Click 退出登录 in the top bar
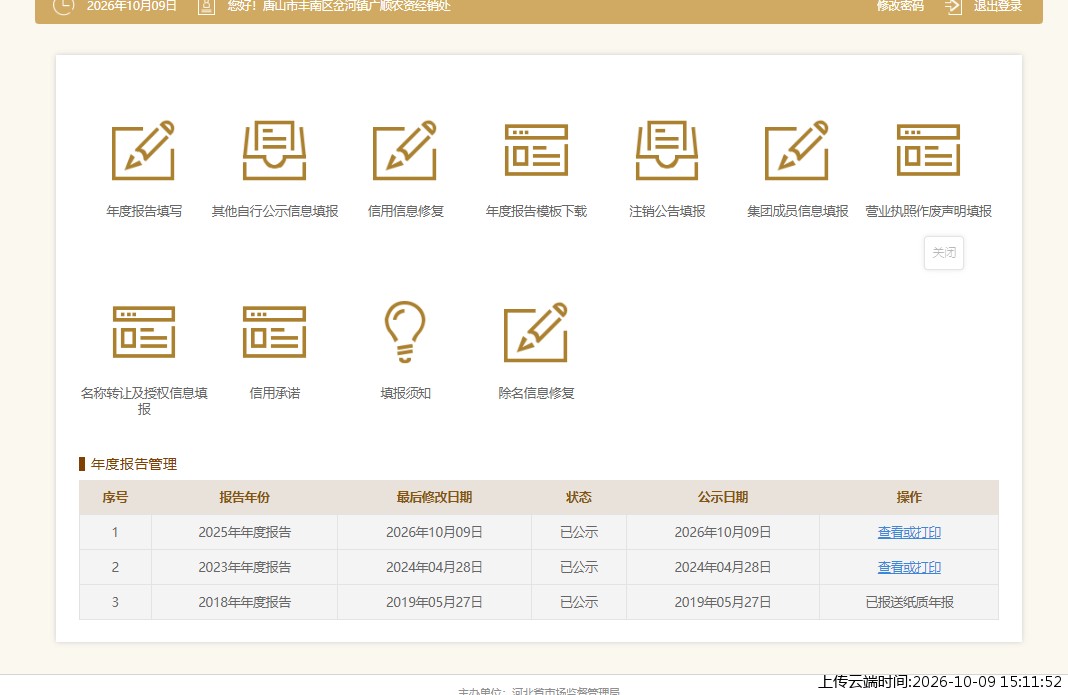 [998, 6]
